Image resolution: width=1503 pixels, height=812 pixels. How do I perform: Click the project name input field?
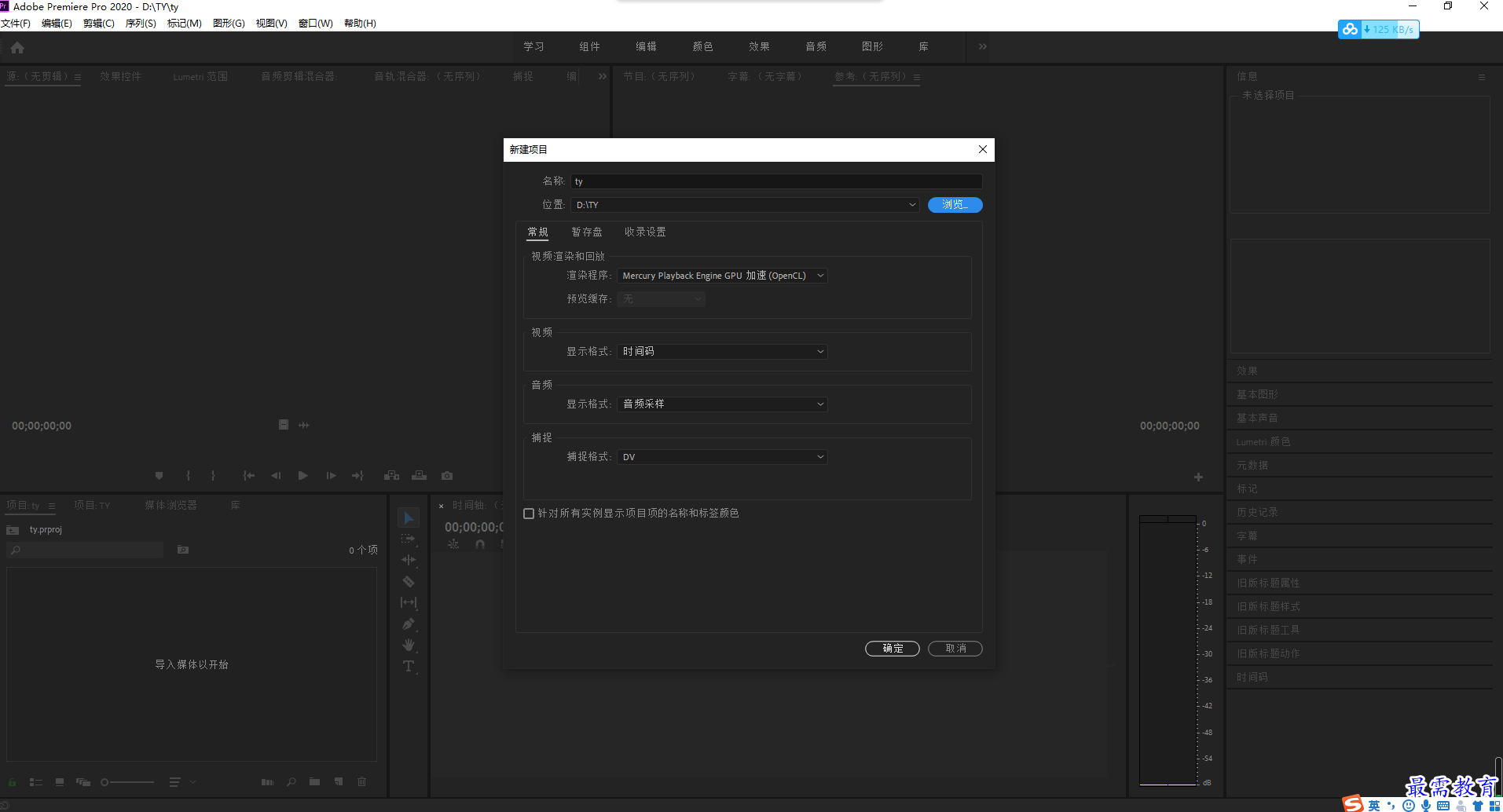pos(776,181)
